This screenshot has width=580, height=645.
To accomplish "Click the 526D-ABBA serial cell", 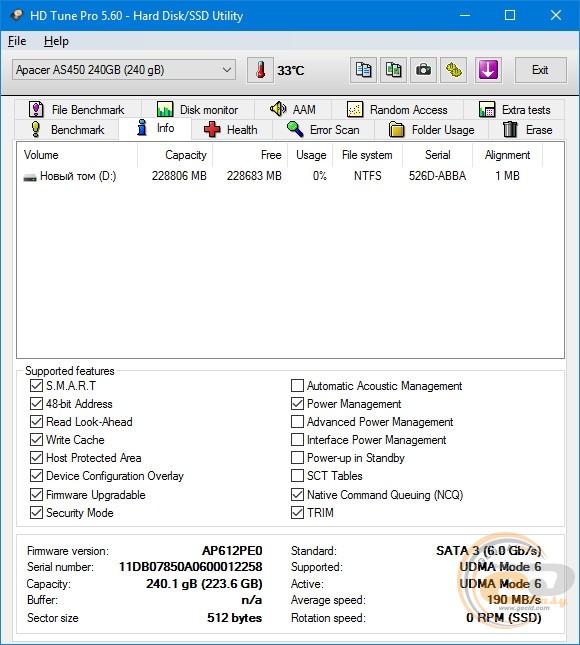I will 437,176.
